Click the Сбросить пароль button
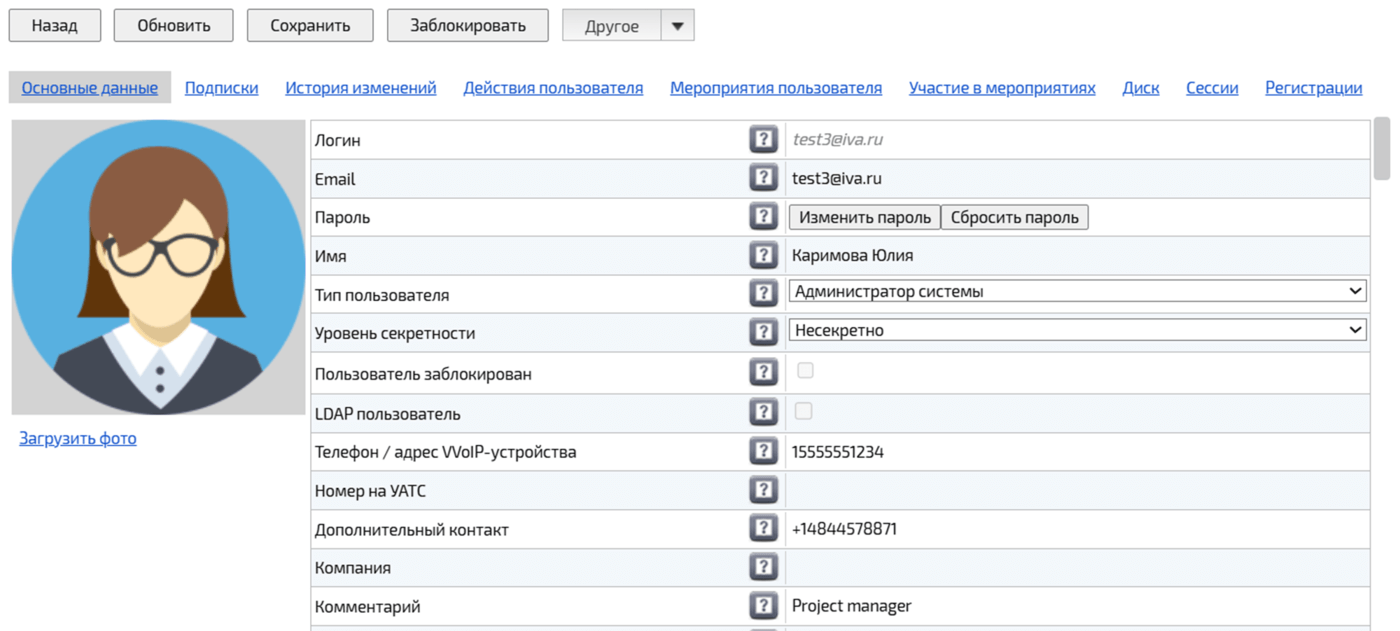The image size is (1400, 631). click(x=1014, y=217)
